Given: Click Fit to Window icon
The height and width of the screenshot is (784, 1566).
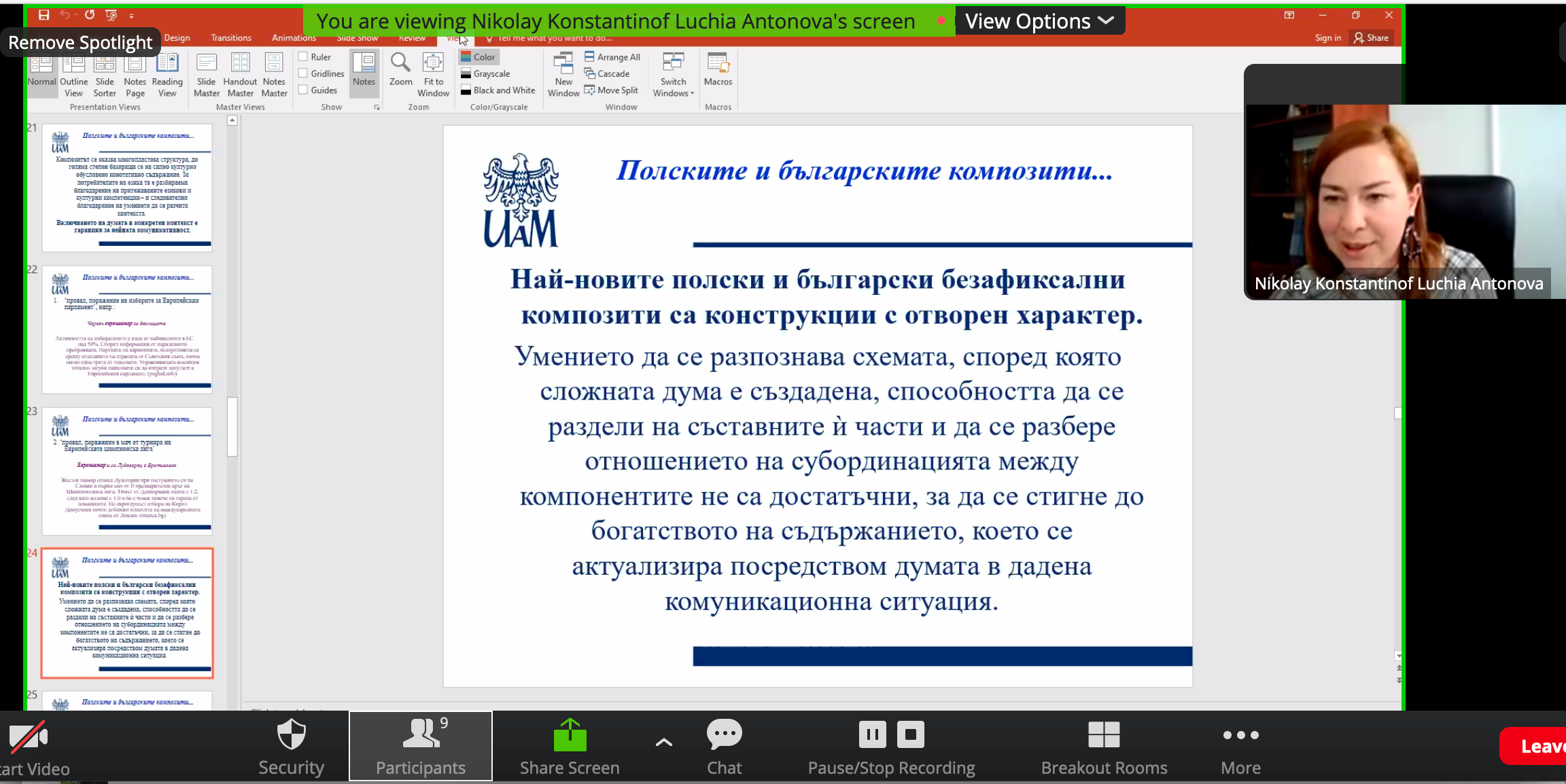Looking at the screenshot, I should tap(433, 63).
